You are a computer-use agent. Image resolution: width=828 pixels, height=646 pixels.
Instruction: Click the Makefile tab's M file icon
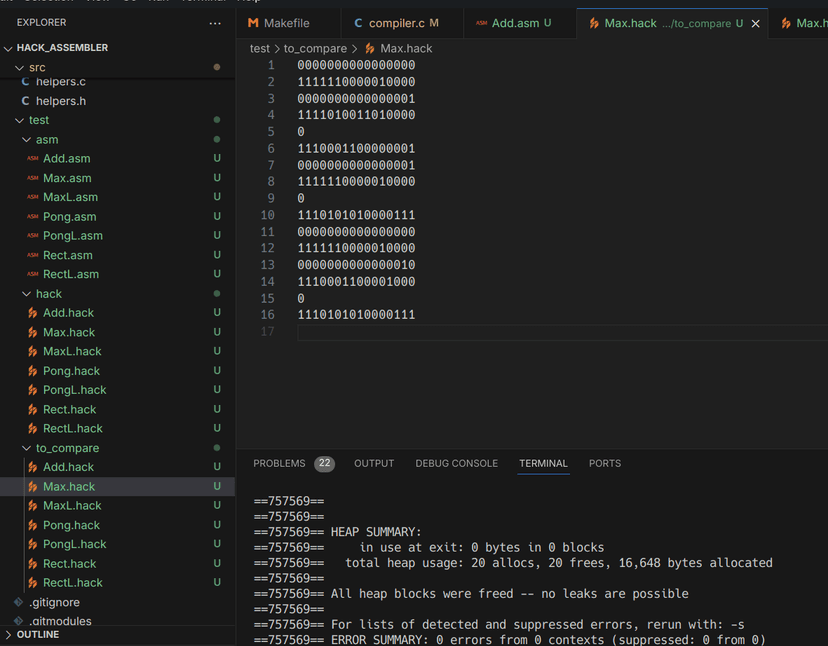(253, 23)
